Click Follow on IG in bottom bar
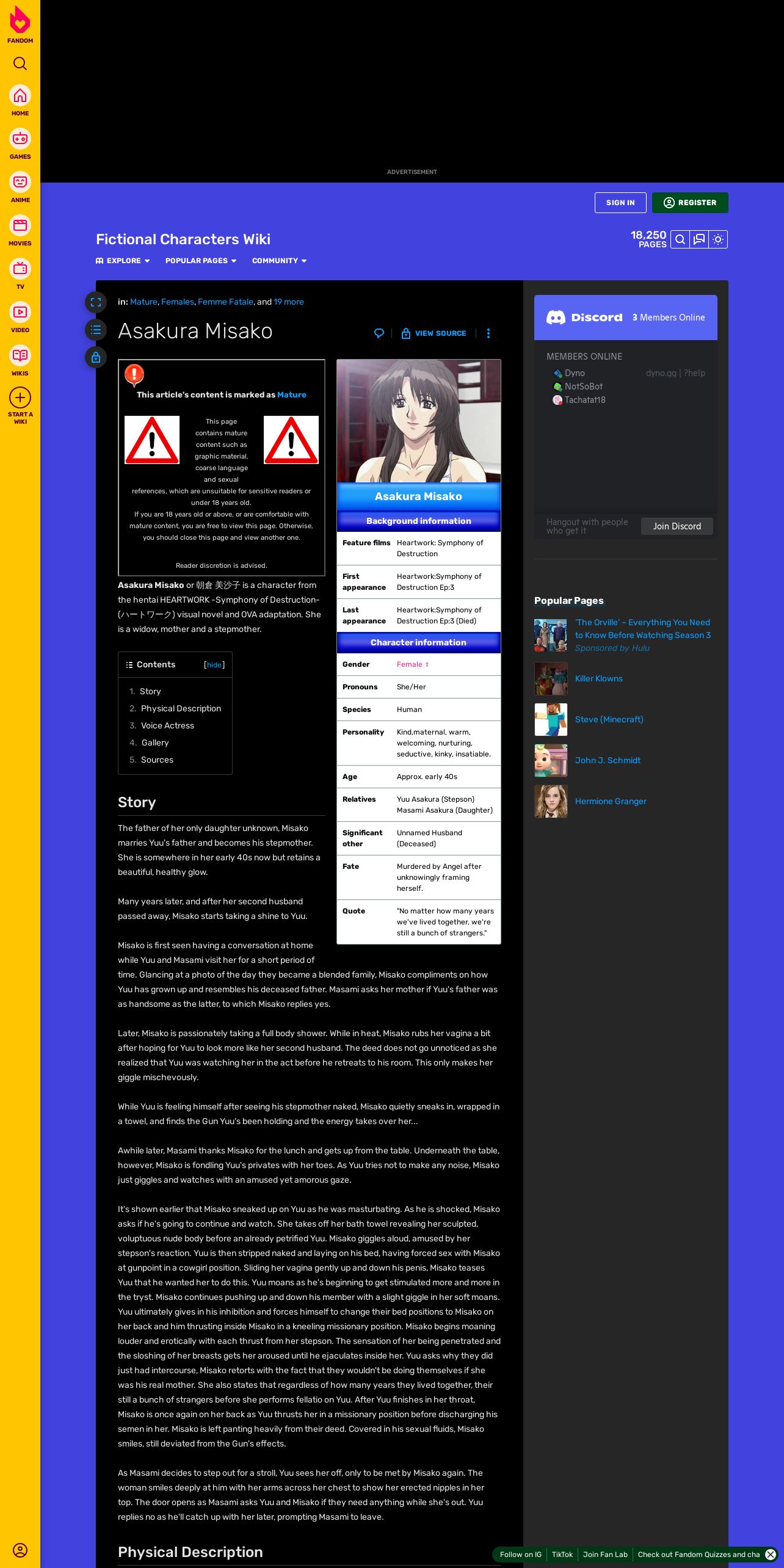784x1568 pixels. (x=520, y=1555)
